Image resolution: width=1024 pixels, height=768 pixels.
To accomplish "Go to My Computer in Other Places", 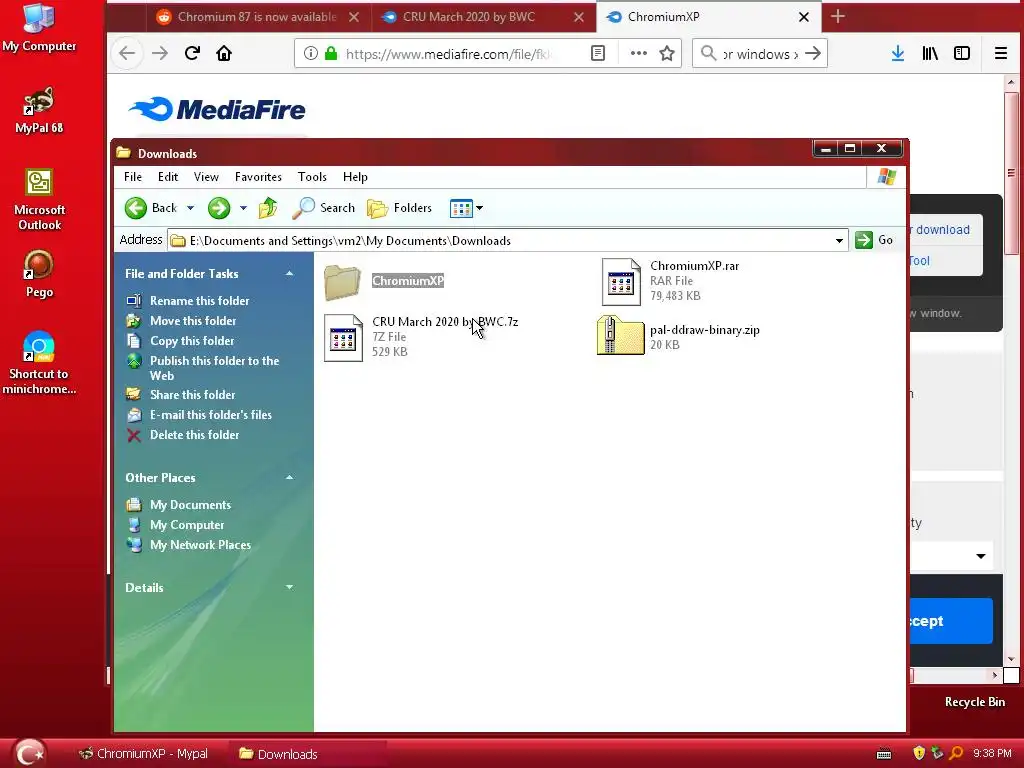I will pos(176,525).
